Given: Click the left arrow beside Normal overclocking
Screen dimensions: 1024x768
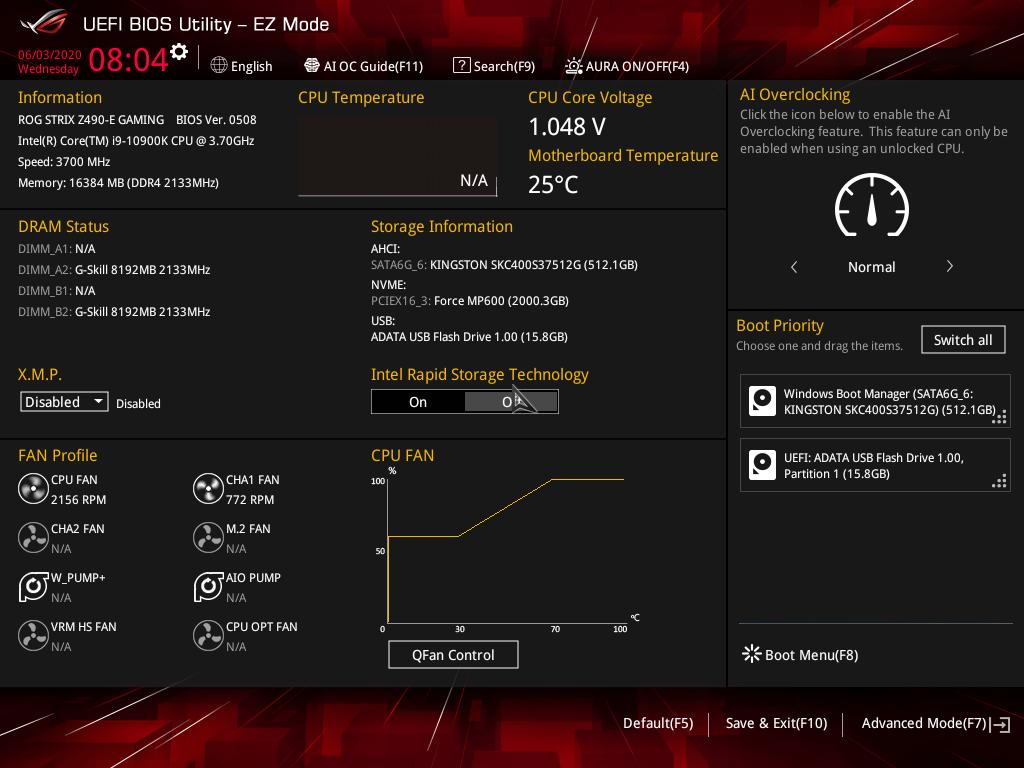Looking at the screenshot, I should tap(794, 267).
